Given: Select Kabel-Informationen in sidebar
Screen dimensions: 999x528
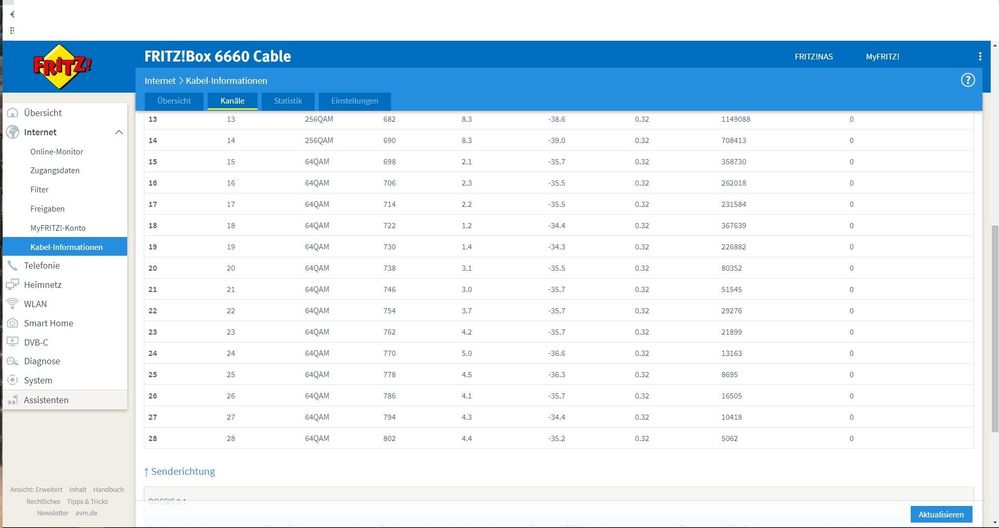Looking at the screenshot, I should tap(65, 246).
